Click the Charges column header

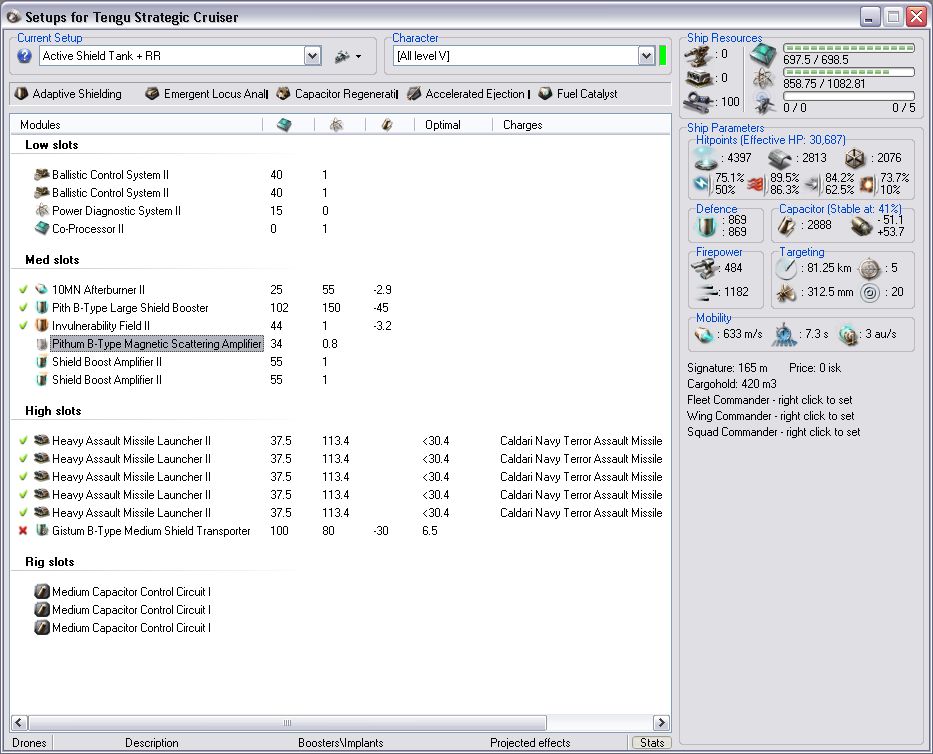click(x=522, y=125)
